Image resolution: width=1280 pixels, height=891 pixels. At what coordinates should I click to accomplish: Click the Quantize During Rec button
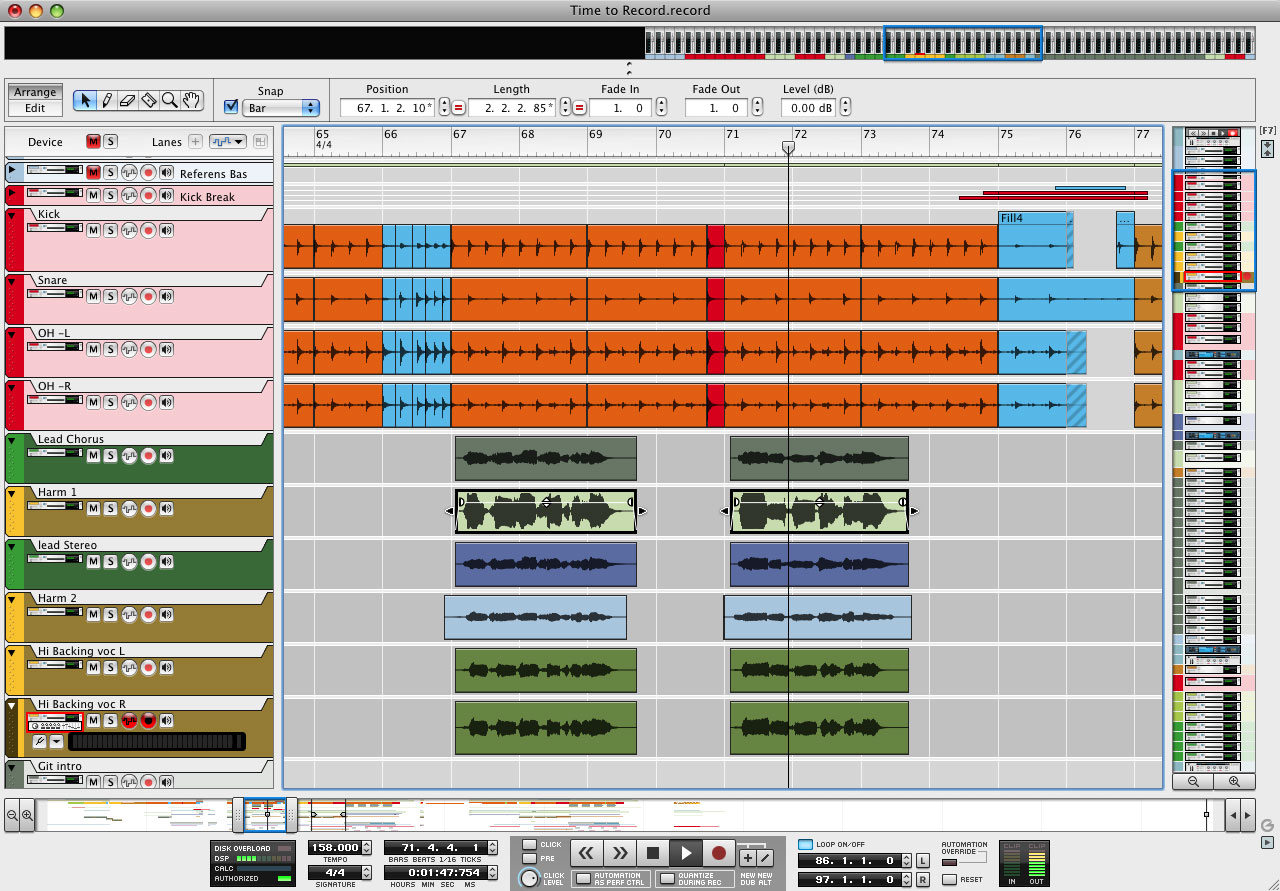tap(666, 878)
